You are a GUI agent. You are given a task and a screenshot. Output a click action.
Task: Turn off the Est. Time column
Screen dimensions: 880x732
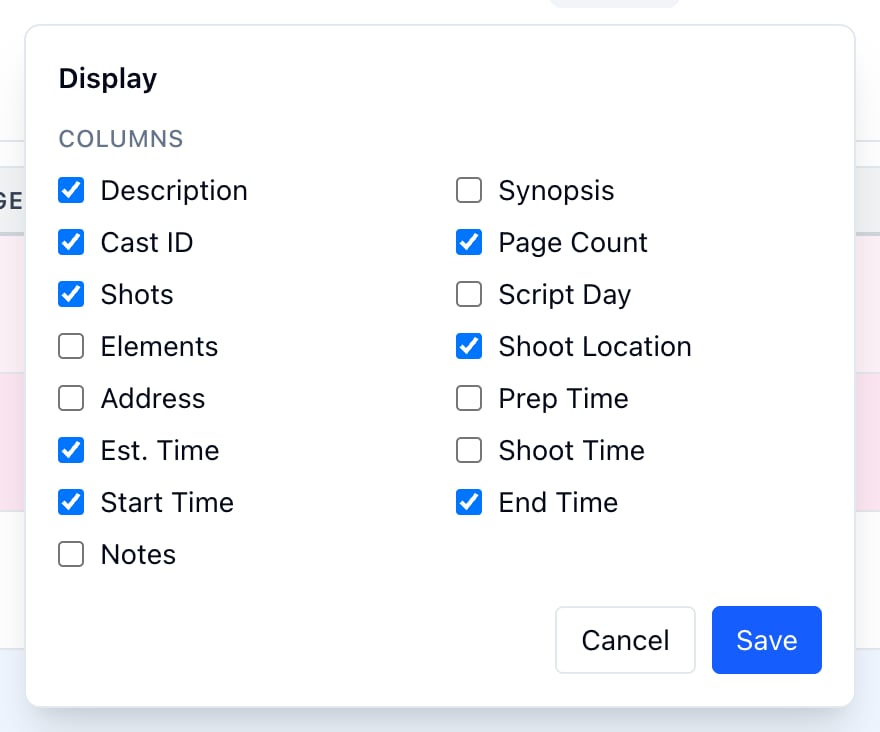[x=71, y=450]
